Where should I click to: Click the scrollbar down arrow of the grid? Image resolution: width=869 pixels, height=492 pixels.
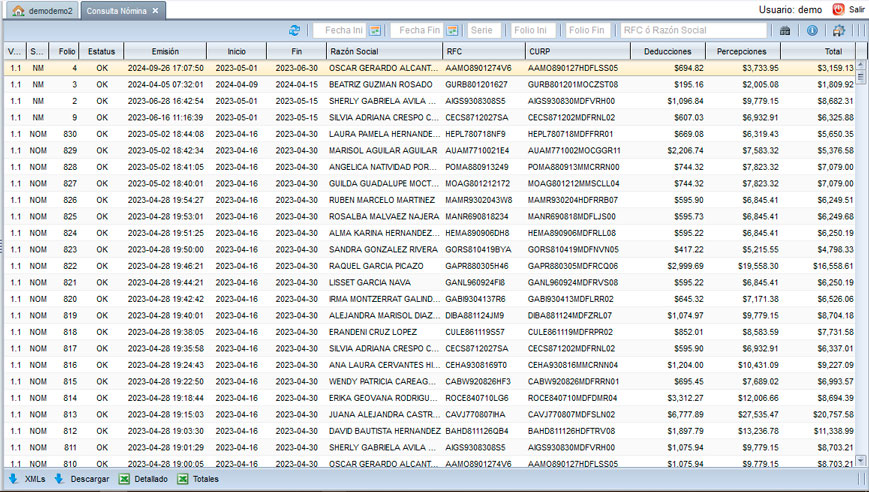861,460
